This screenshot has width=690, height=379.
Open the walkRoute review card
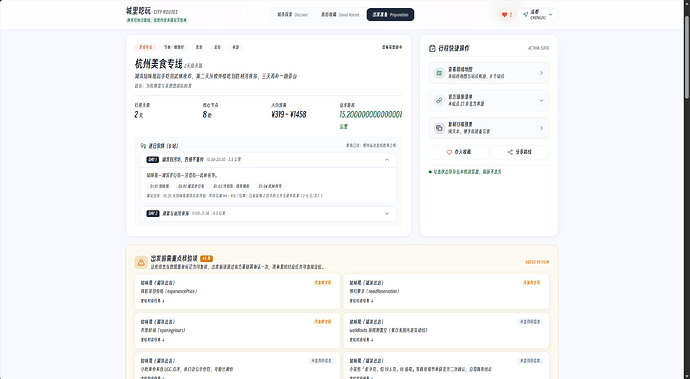[x=446, y=330]
